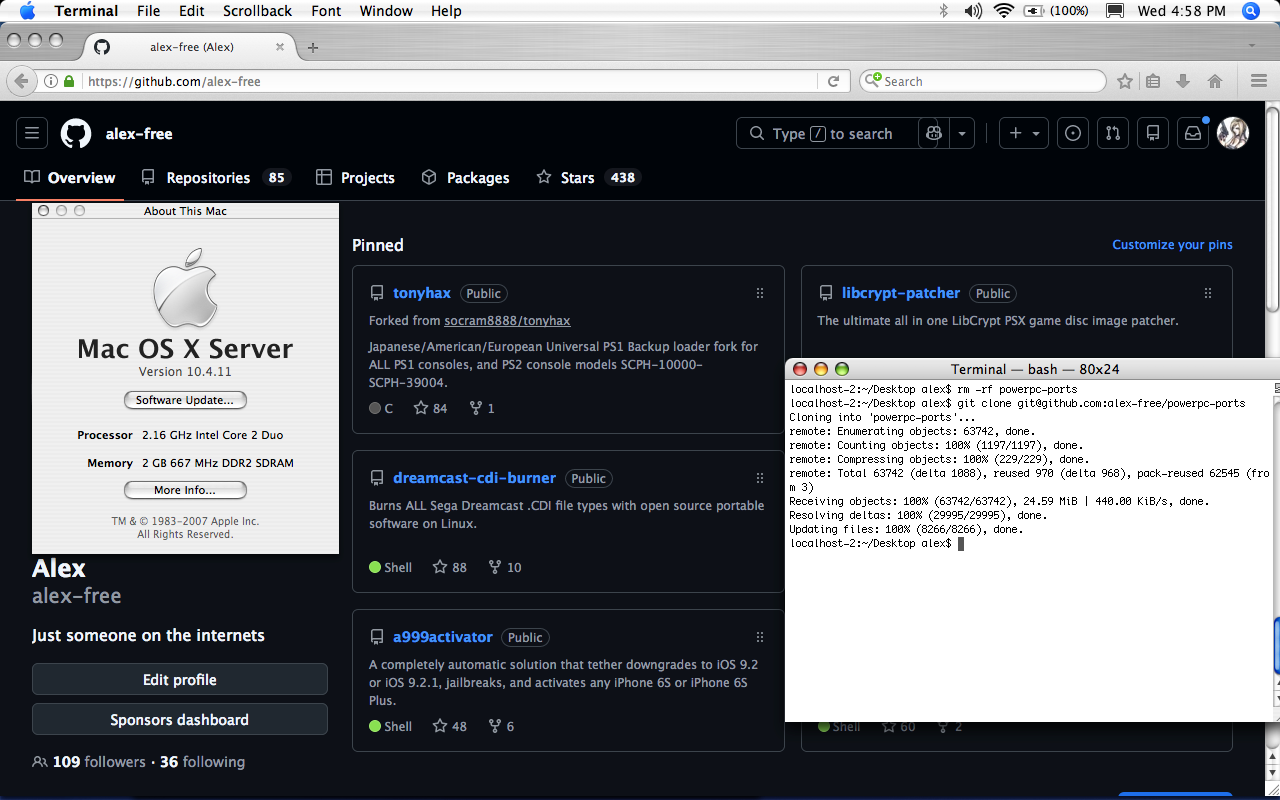Screen dimensions: 1280x800
Task: Open the browser downloads arrow
Action: click(x=1183, y=81)
